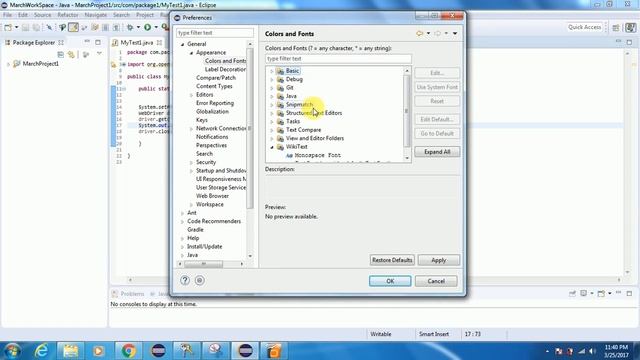Expand the Git category

tap(272, 88)
